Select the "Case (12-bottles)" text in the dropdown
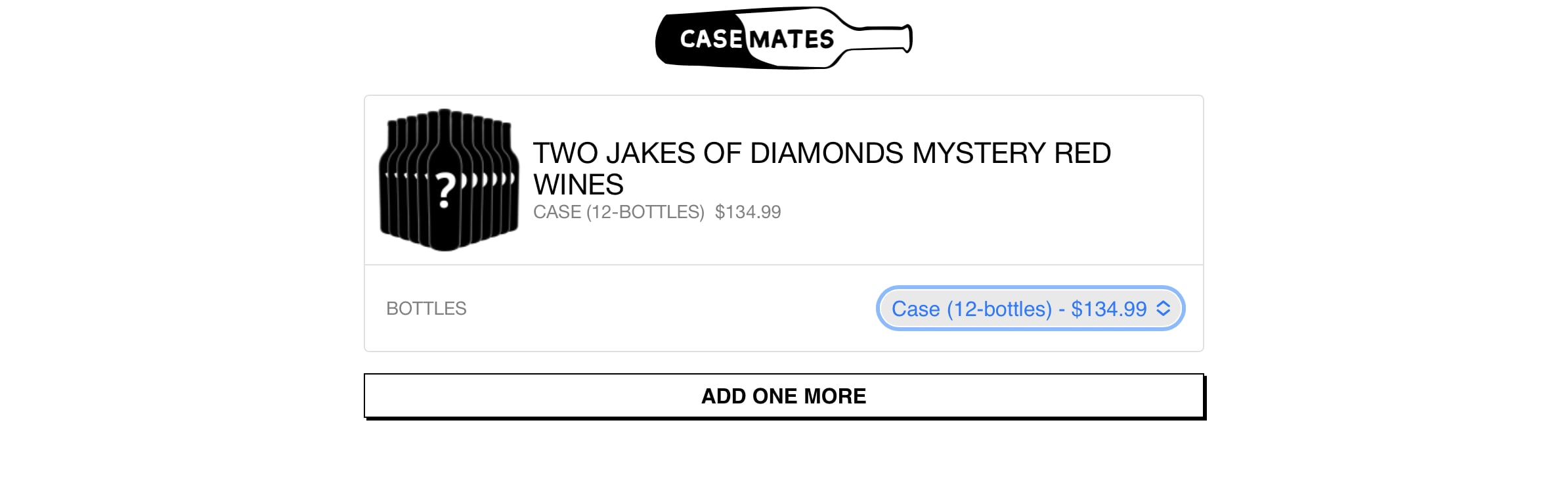 (x=971, y=309)
